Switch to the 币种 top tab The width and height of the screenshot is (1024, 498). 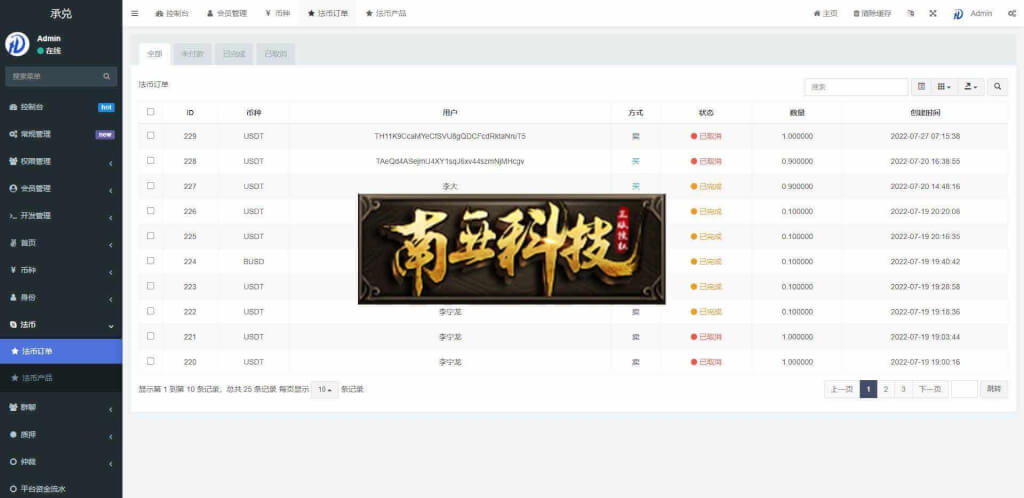[278, 13]
